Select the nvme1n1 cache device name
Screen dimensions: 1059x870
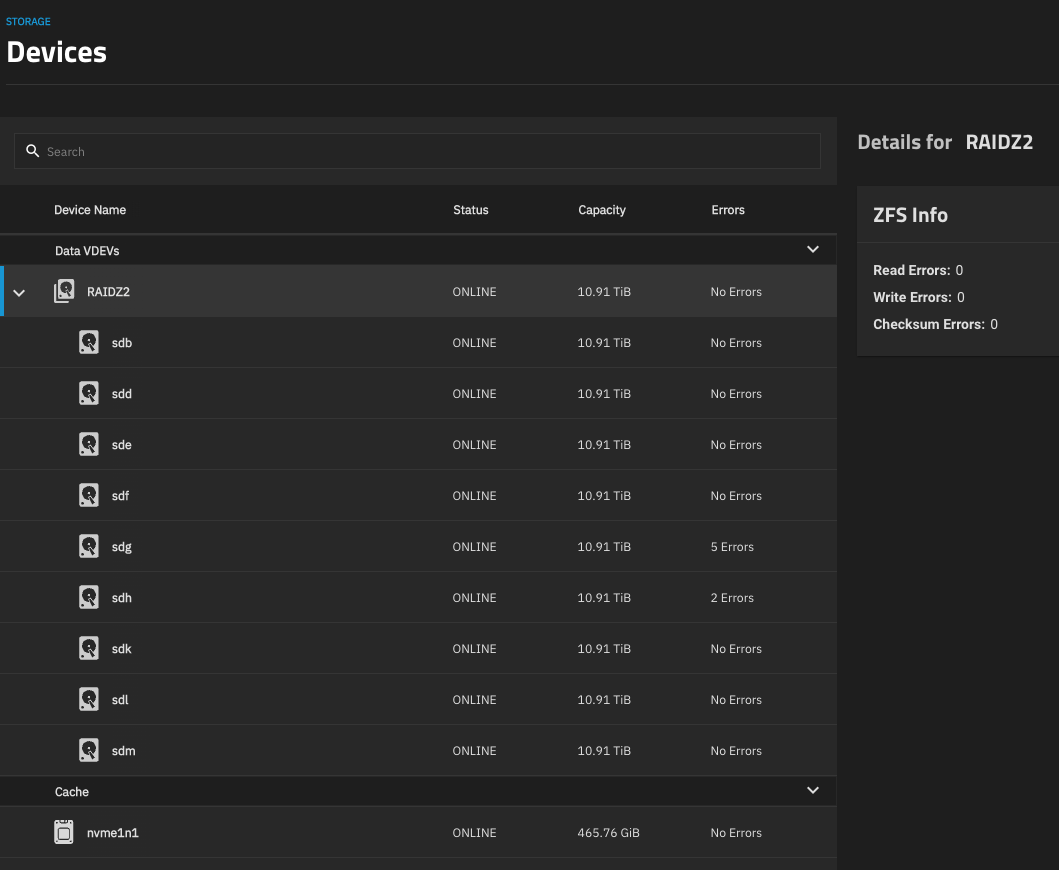pyautogui.click(x=113, y=833)
